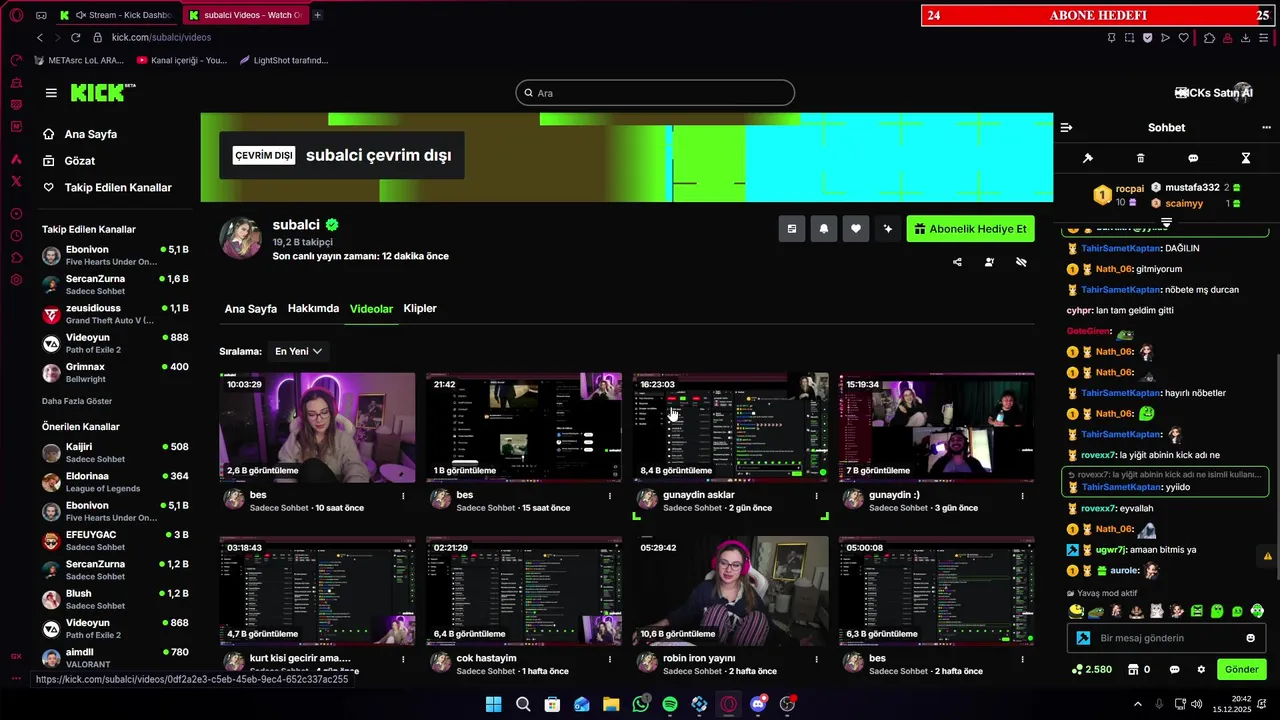Image resolution: width=1280 pixels, height=720 pixels.
Task: Open Takip Edilen Kanallar sidebar link
Action: coord(107,188)
